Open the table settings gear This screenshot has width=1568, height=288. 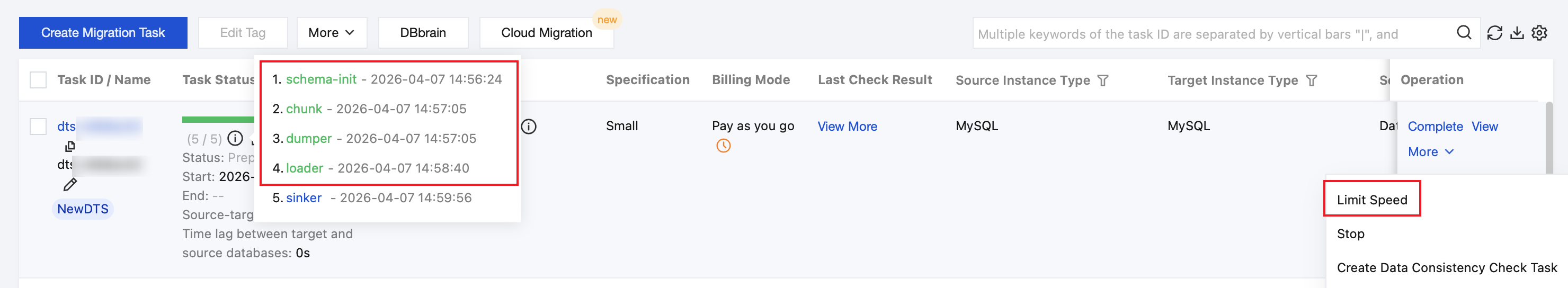1539,33
